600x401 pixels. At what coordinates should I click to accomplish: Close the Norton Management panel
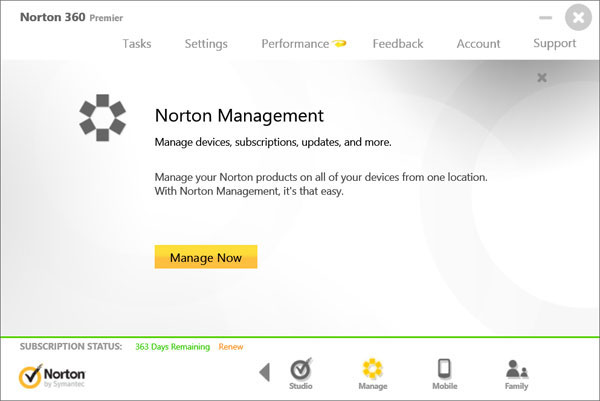coord(541,78)
